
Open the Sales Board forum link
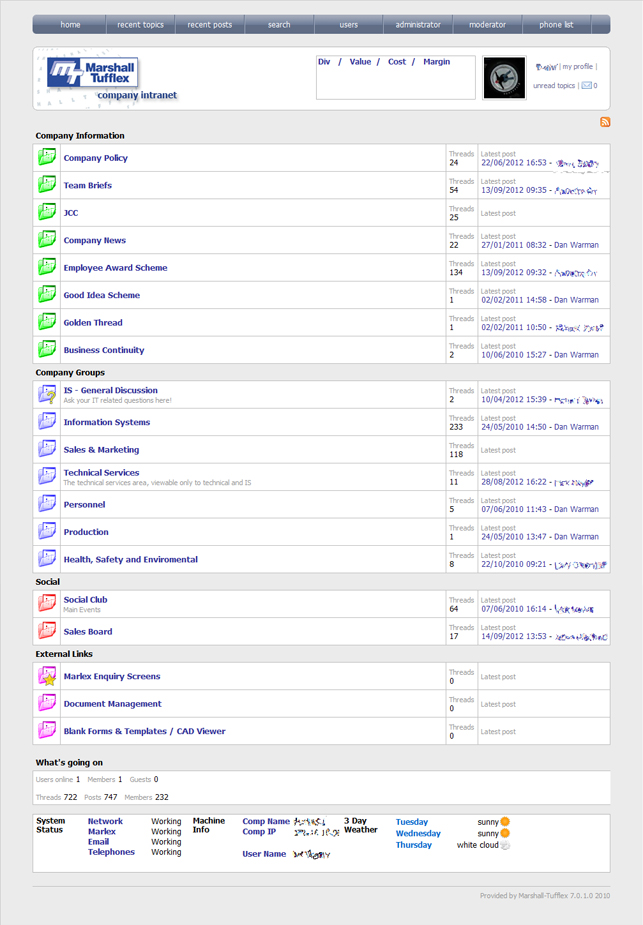[88, 631]
